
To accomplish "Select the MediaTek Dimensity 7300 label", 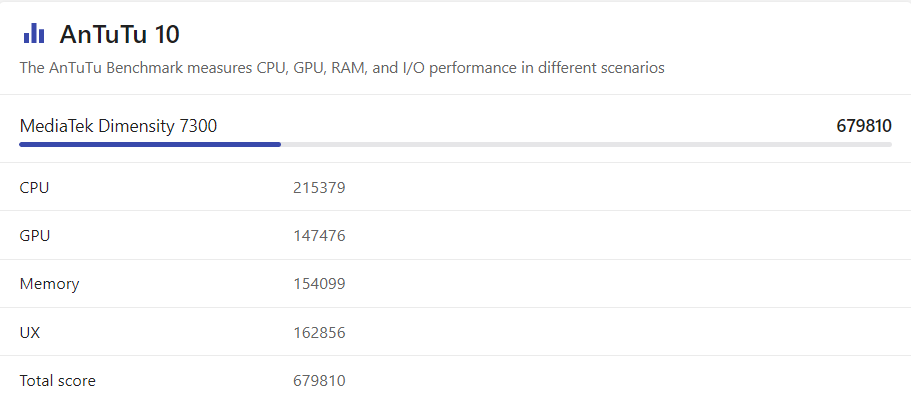I will click(118, 126).
